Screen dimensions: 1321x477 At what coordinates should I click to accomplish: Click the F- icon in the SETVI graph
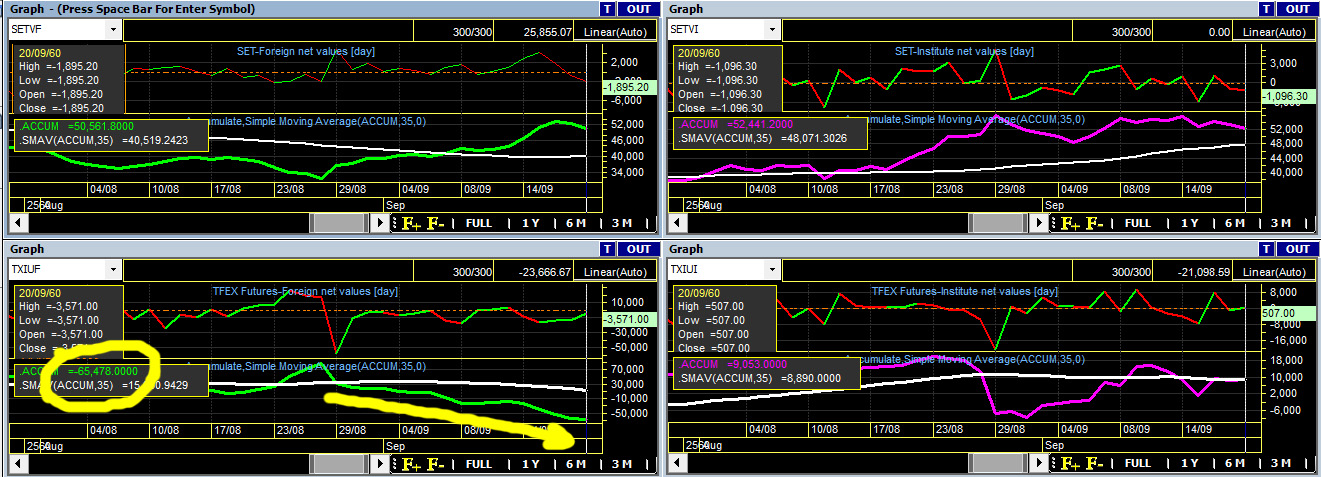coord(1095,224)
